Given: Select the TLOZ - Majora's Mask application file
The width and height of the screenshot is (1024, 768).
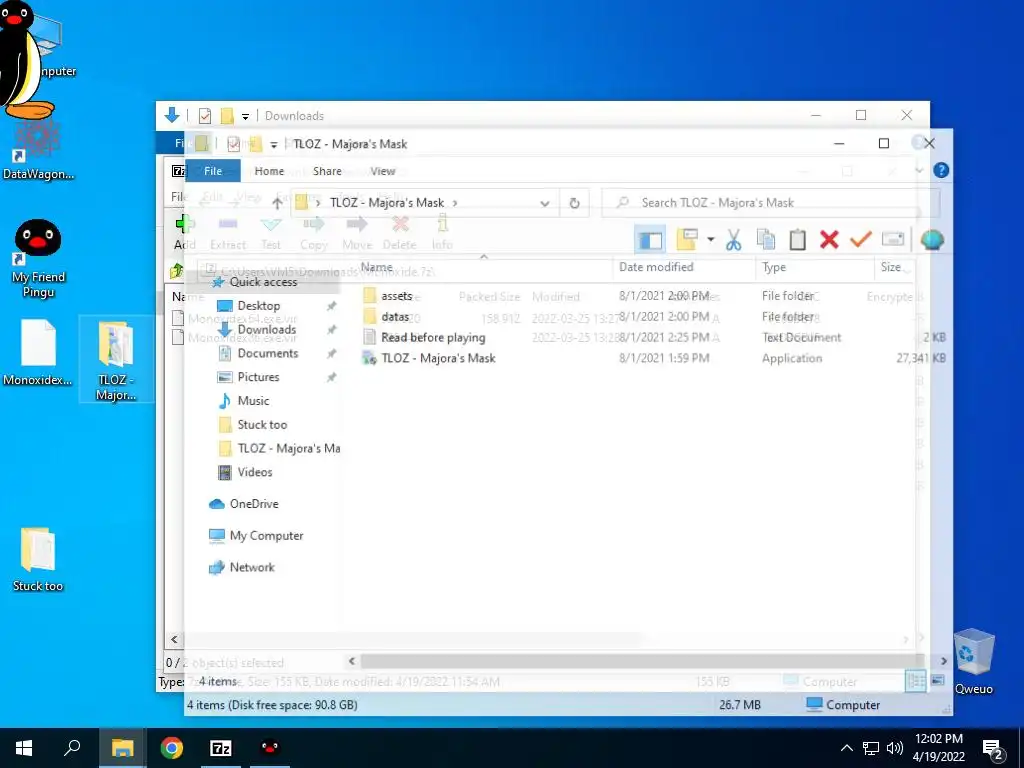Looking at the screenshot, I should click(x=438, y=358).
